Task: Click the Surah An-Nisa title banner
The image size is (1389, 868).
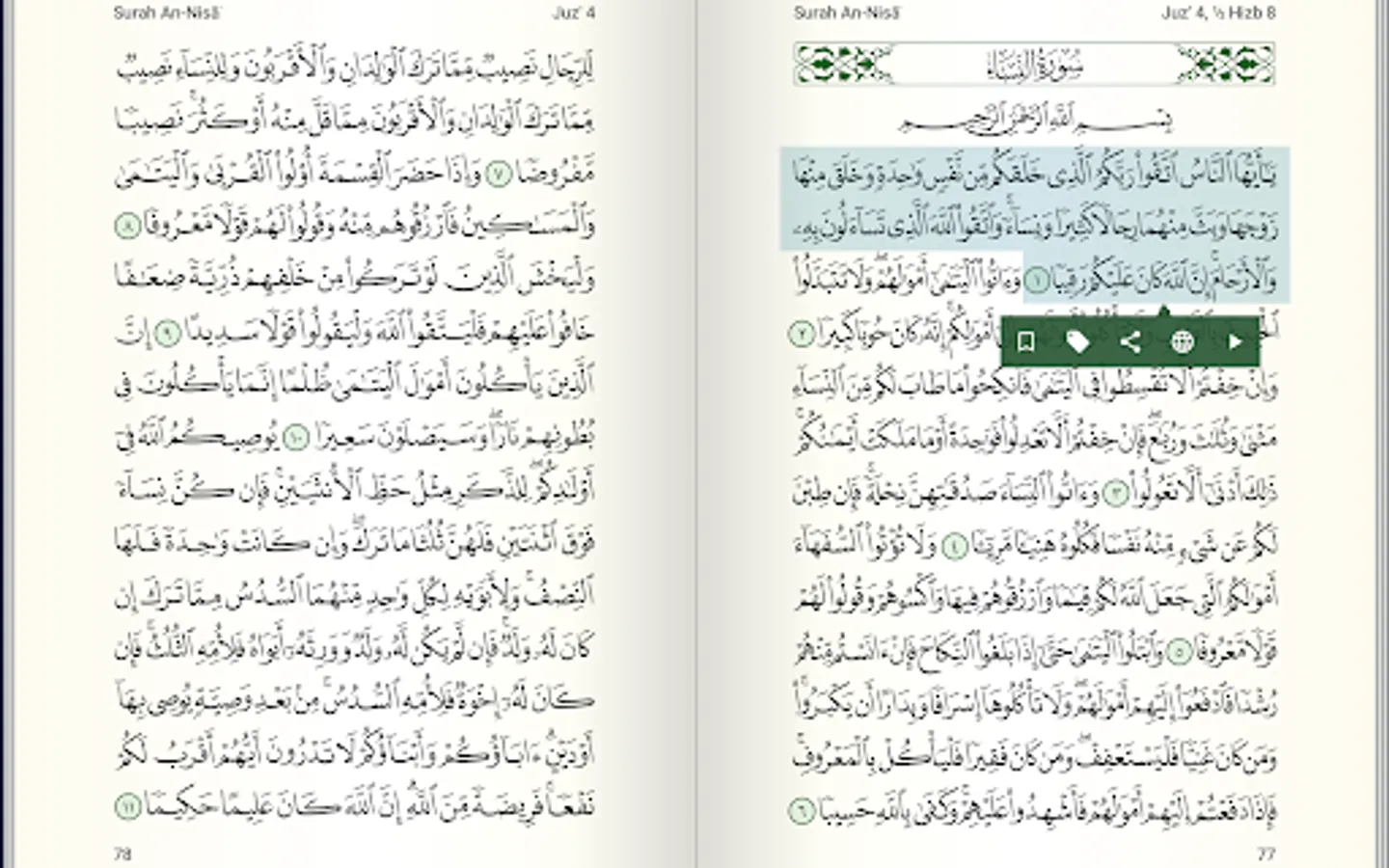Action: coord(1035,65)
